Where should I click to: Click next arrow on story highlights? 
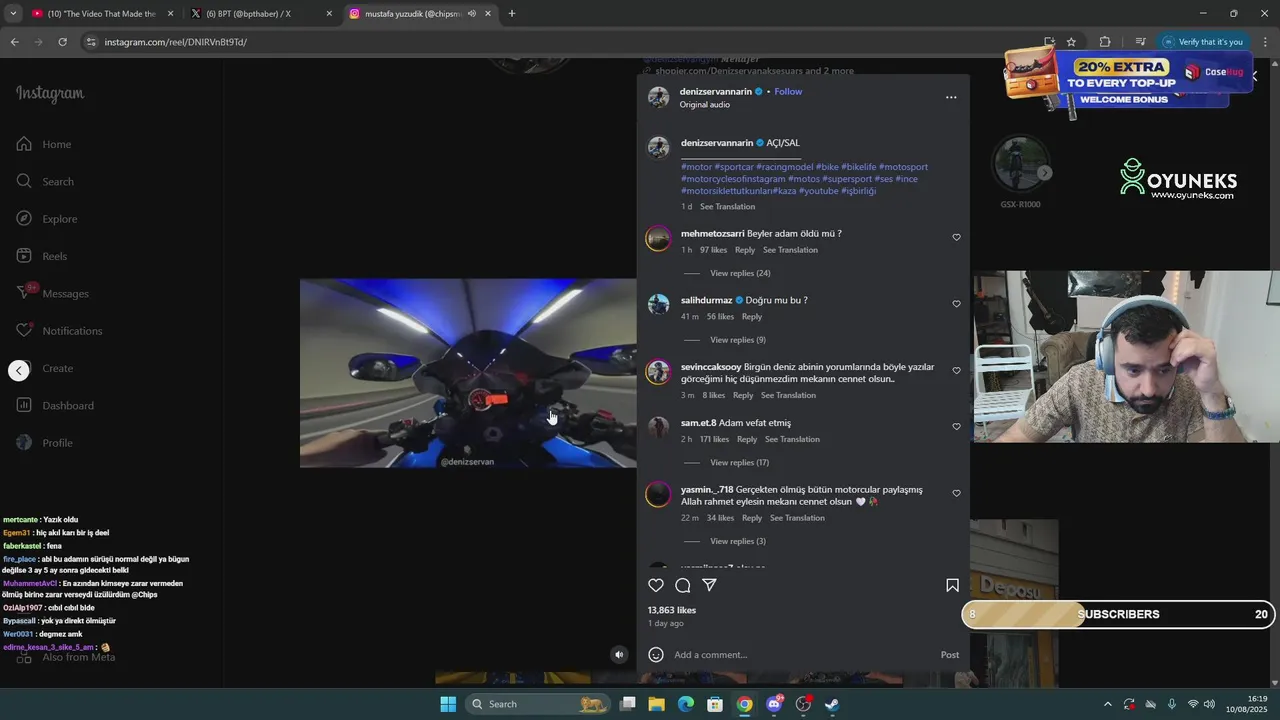point(1044,173)
